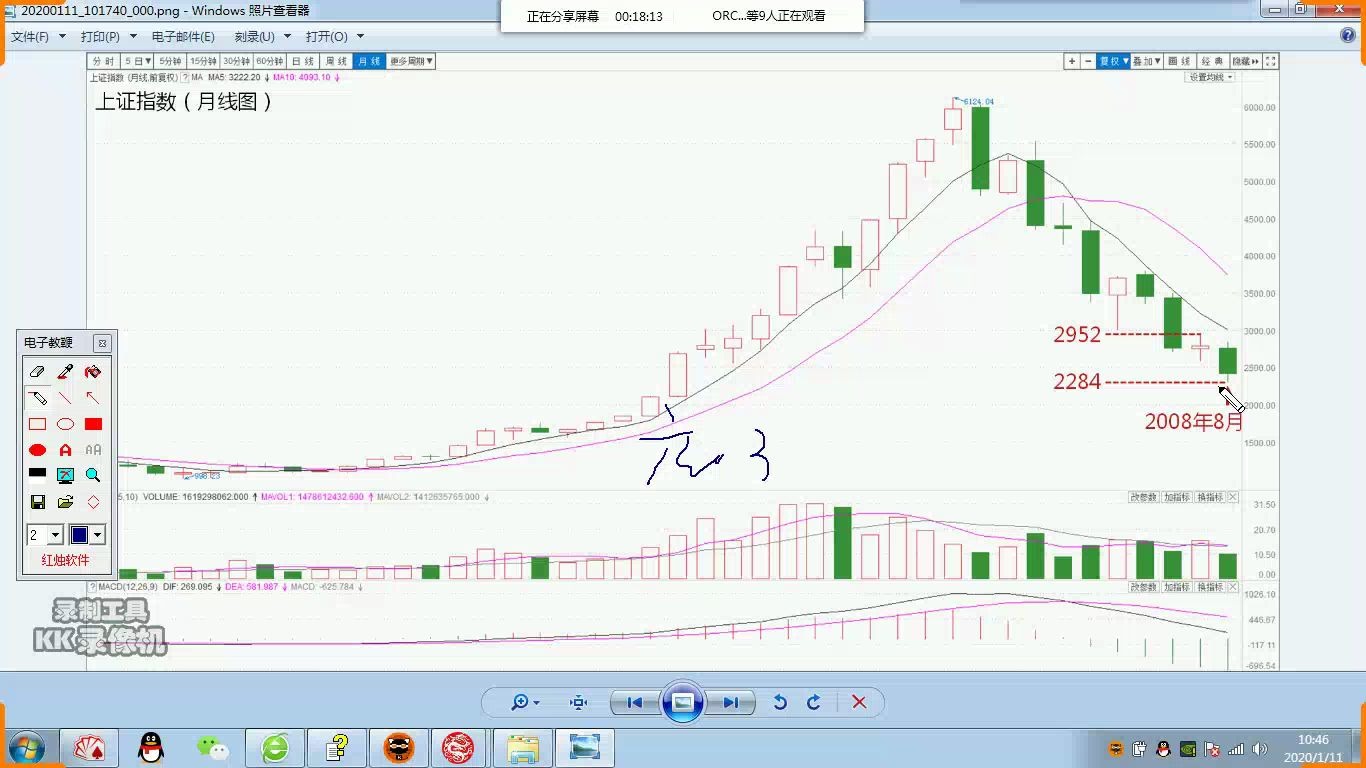Open the zoom magnifier control in Photo Viewer
Screen dimensions: 1366x768
(525, 702)
